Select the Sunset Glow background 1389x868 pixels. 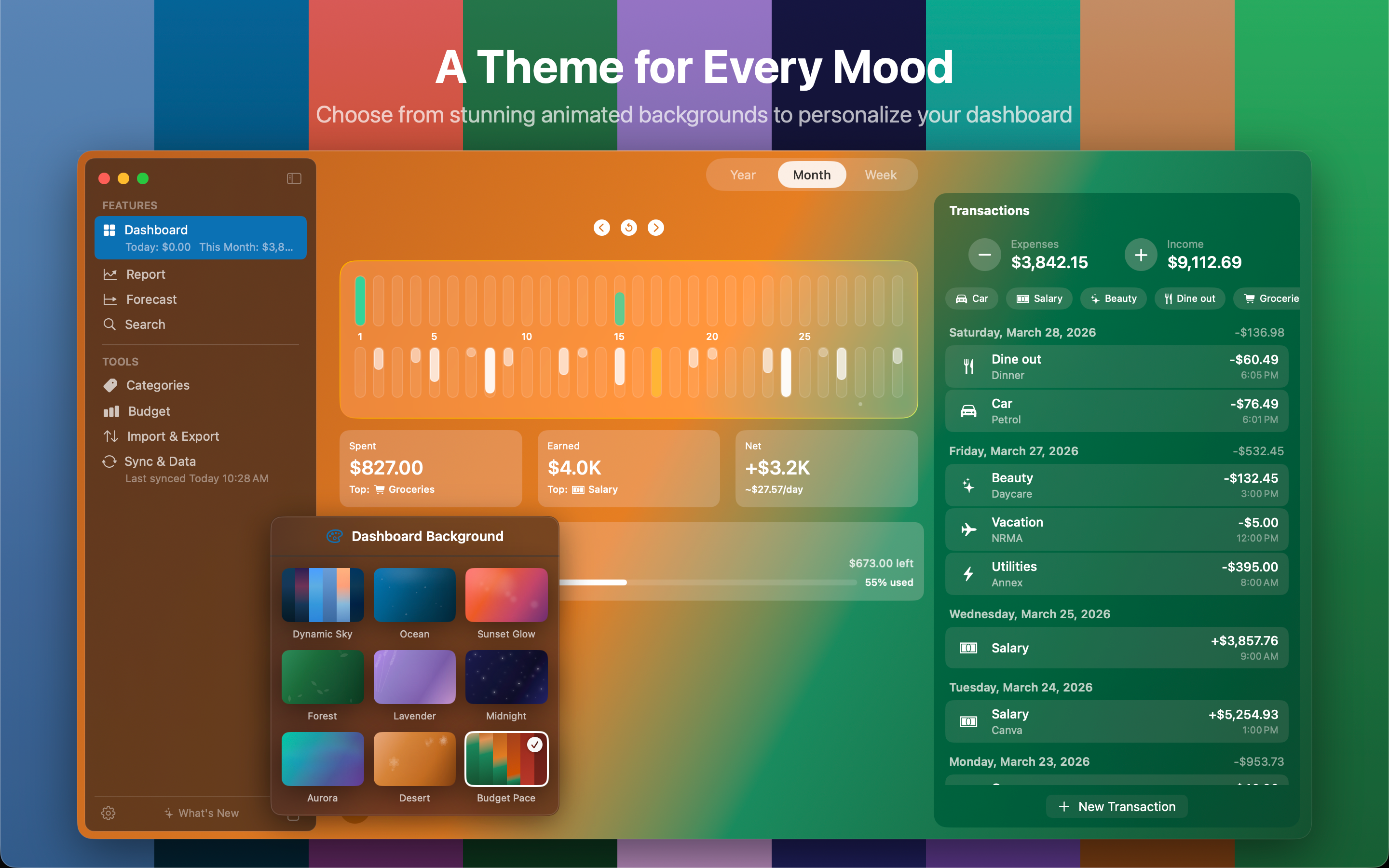(506, 595)
